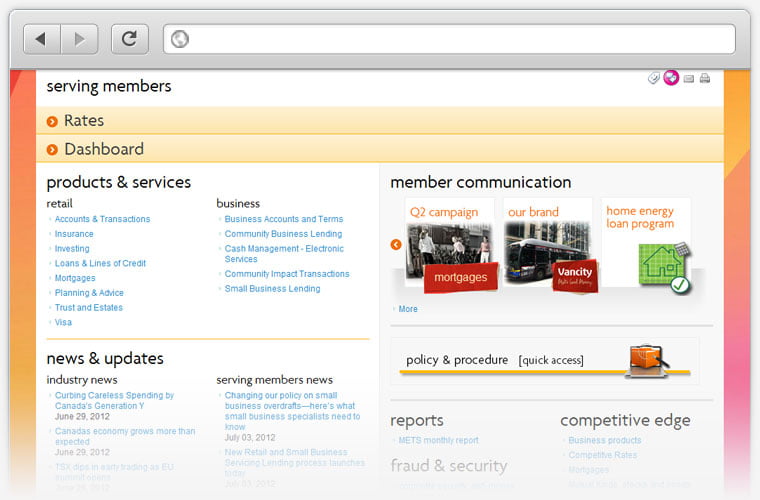
Task: Open Community Impact Transactions link
Action: 287,274
